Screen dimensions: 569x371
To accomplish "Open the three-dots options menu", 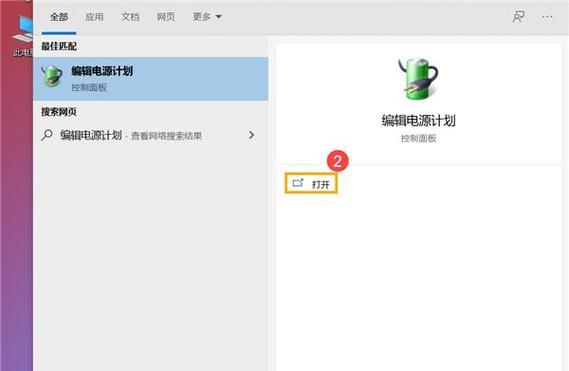I will tap(547, 17).
